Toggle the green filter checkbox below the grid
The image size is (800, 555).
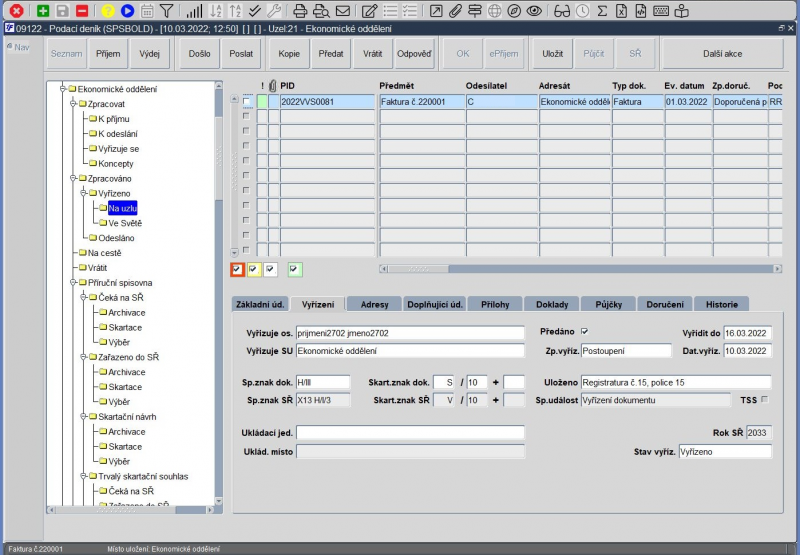point(294,269)
